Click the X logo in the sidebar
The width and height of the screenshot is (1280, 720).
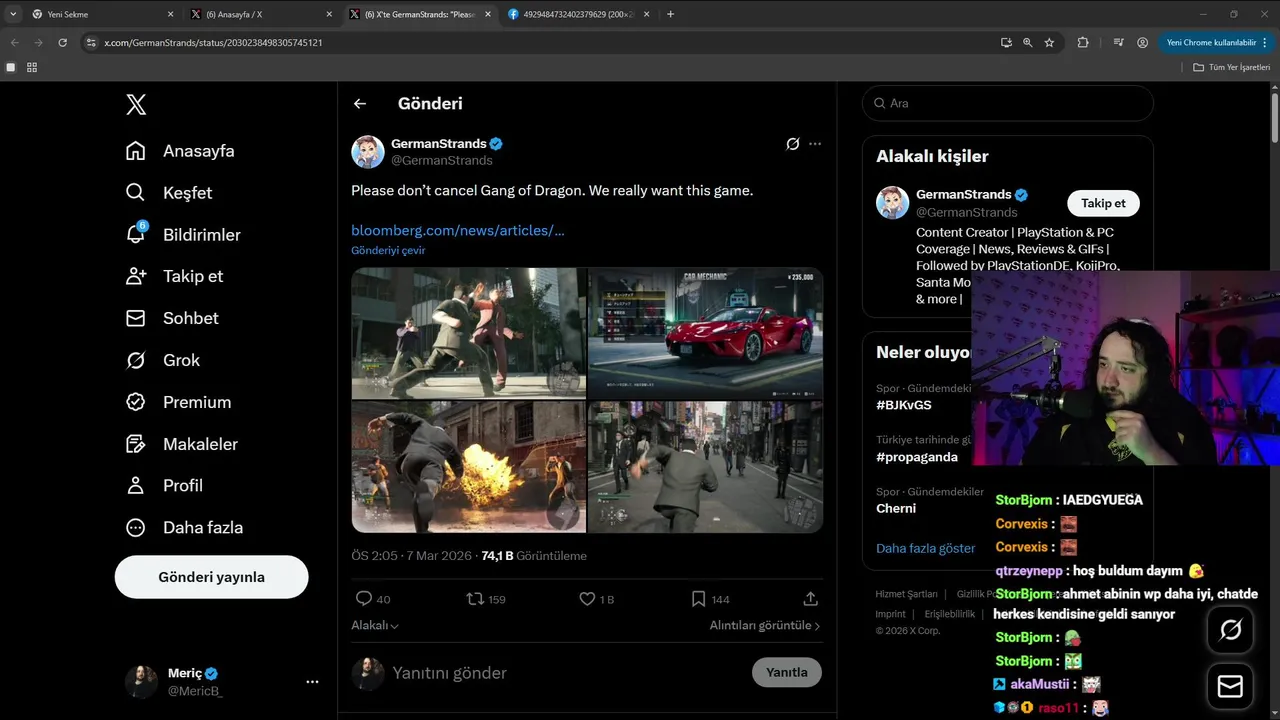point(136,104)
